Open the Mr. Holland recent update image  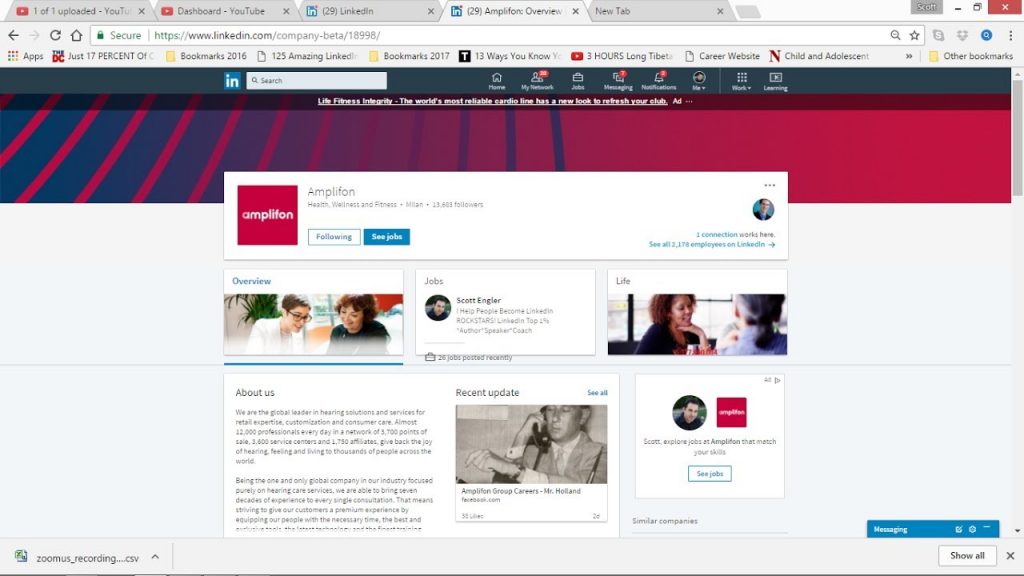(x=531, y=444)
